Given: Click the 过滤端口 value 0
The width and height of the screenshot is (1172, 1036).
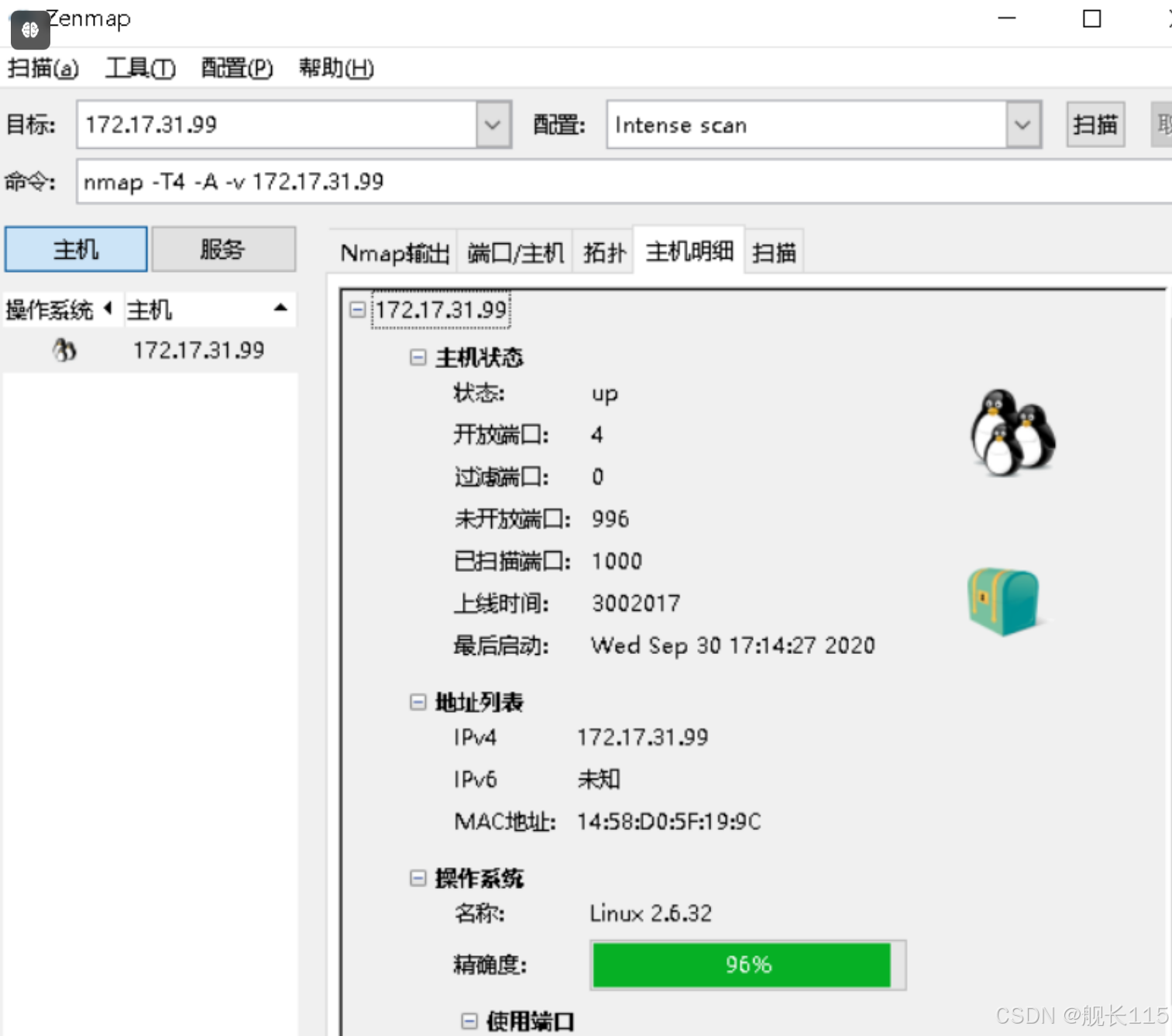Looking at the screenshot, I should (597, 477).
